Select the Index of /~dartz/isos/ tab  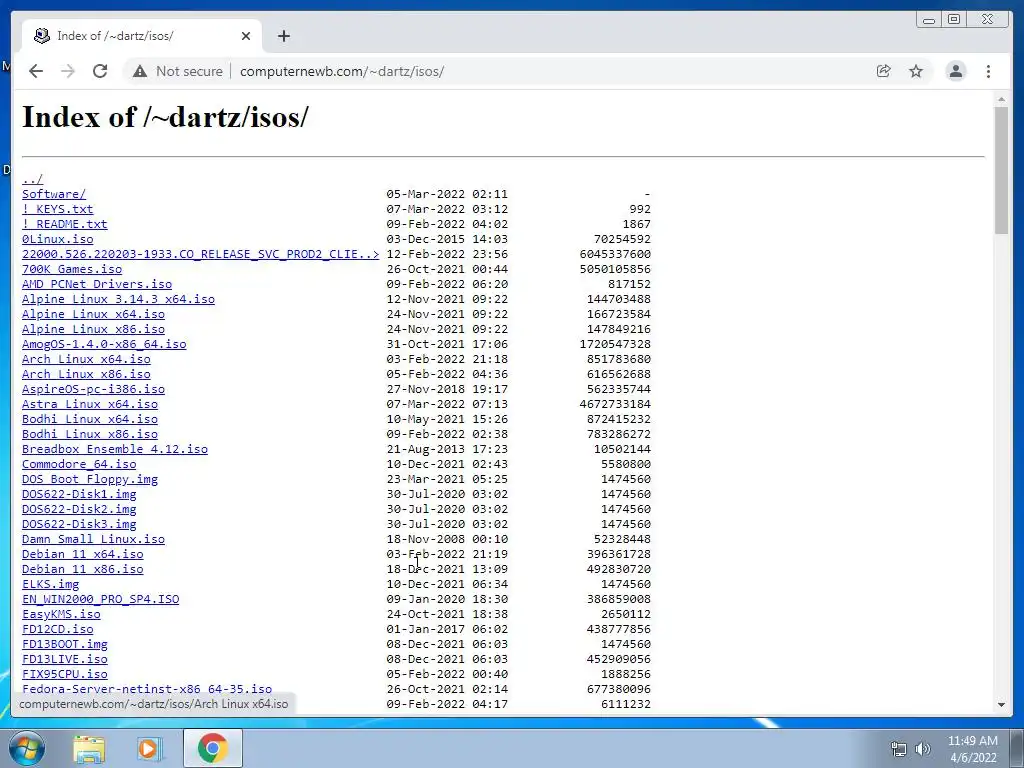coord(142,36)
